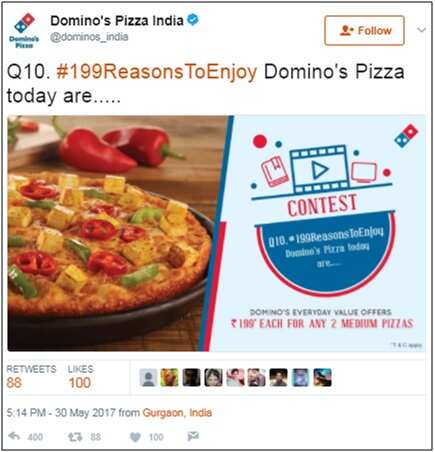Click the blue verified badge
Viewport: 435px width, 452px height.
tap(193, 20)
